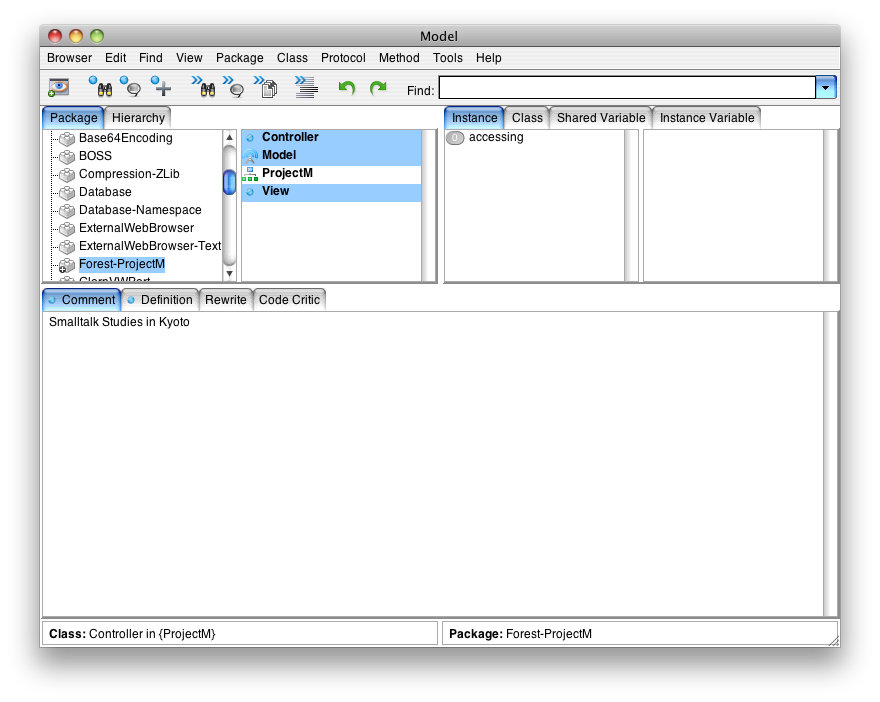Select the Base64Encoding package name
The image size is (880, 702).
coord(126,138)
